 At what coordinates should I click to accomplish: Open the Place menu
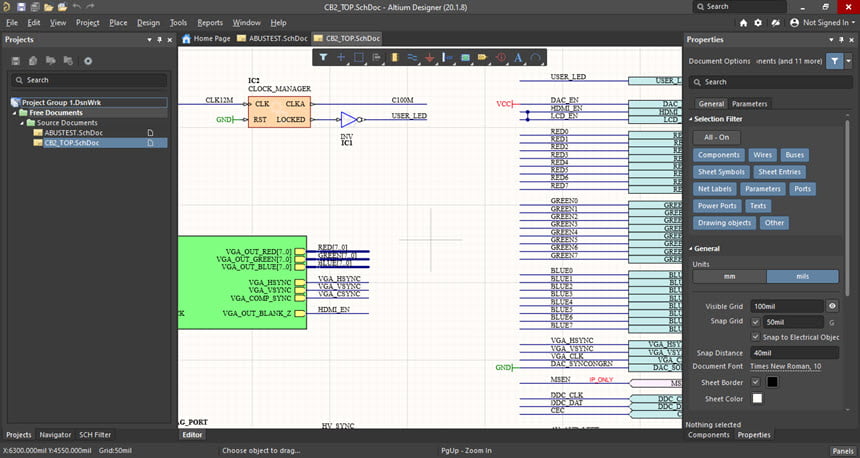point(118,22)
